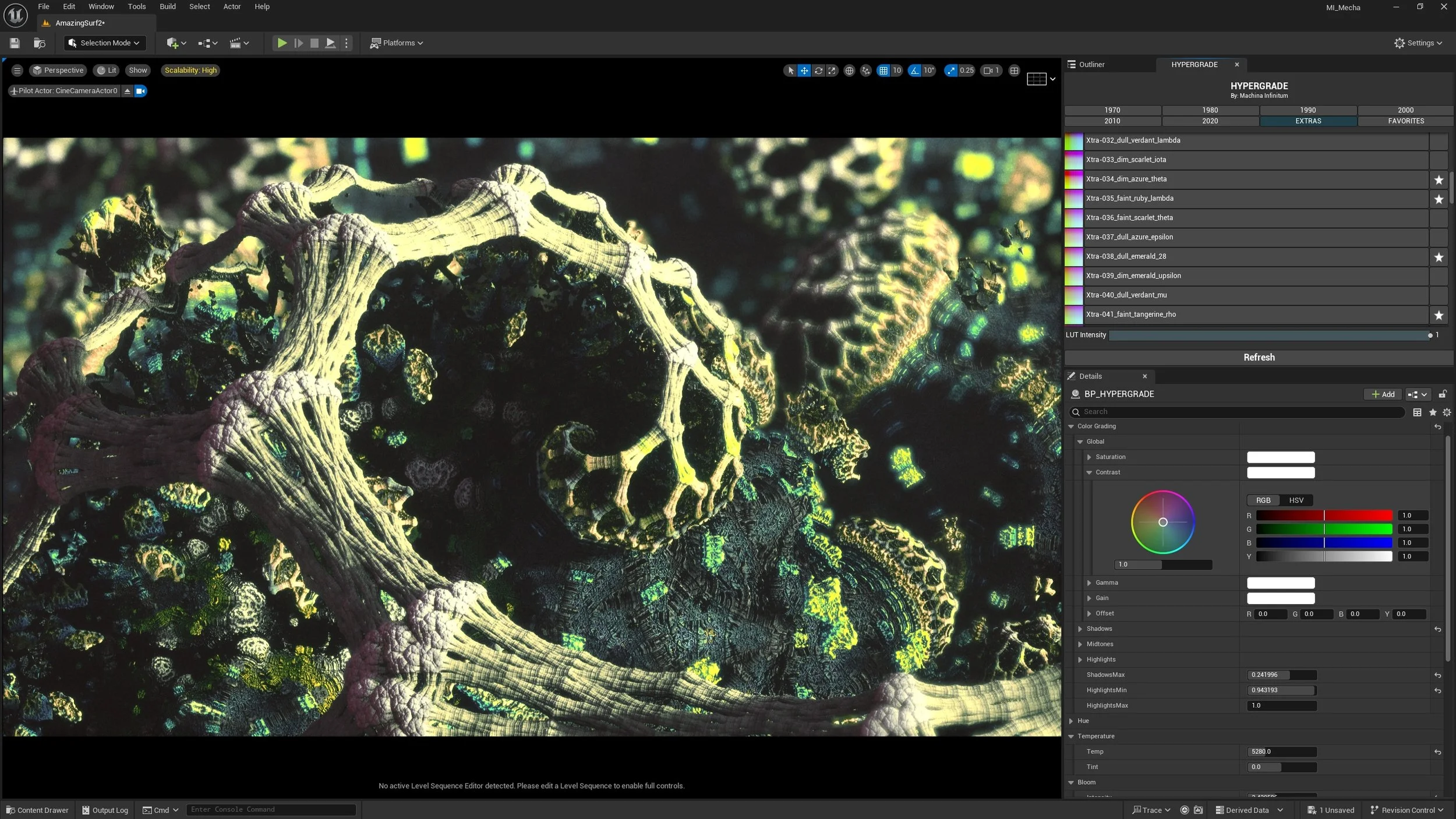Click the Refresh button in HYPERGRADE panel
1456x819 pixels.
(1259, 358)
